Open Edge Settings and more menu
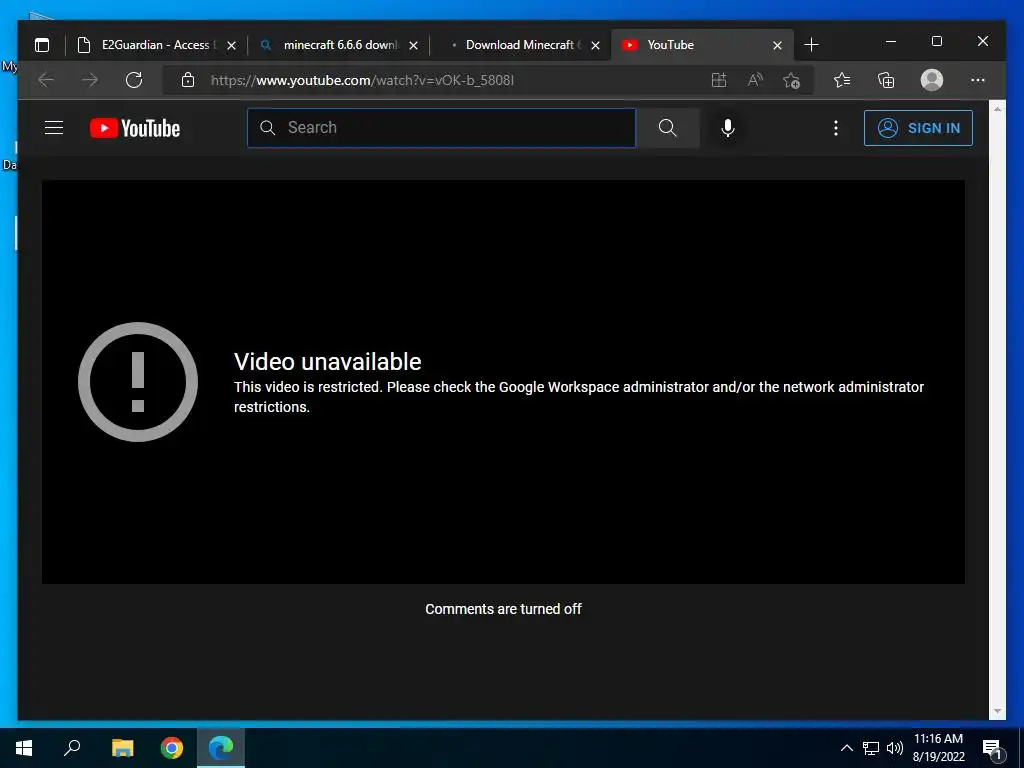Viewport: 1024px width, 768px height. (x=978, y=80)
